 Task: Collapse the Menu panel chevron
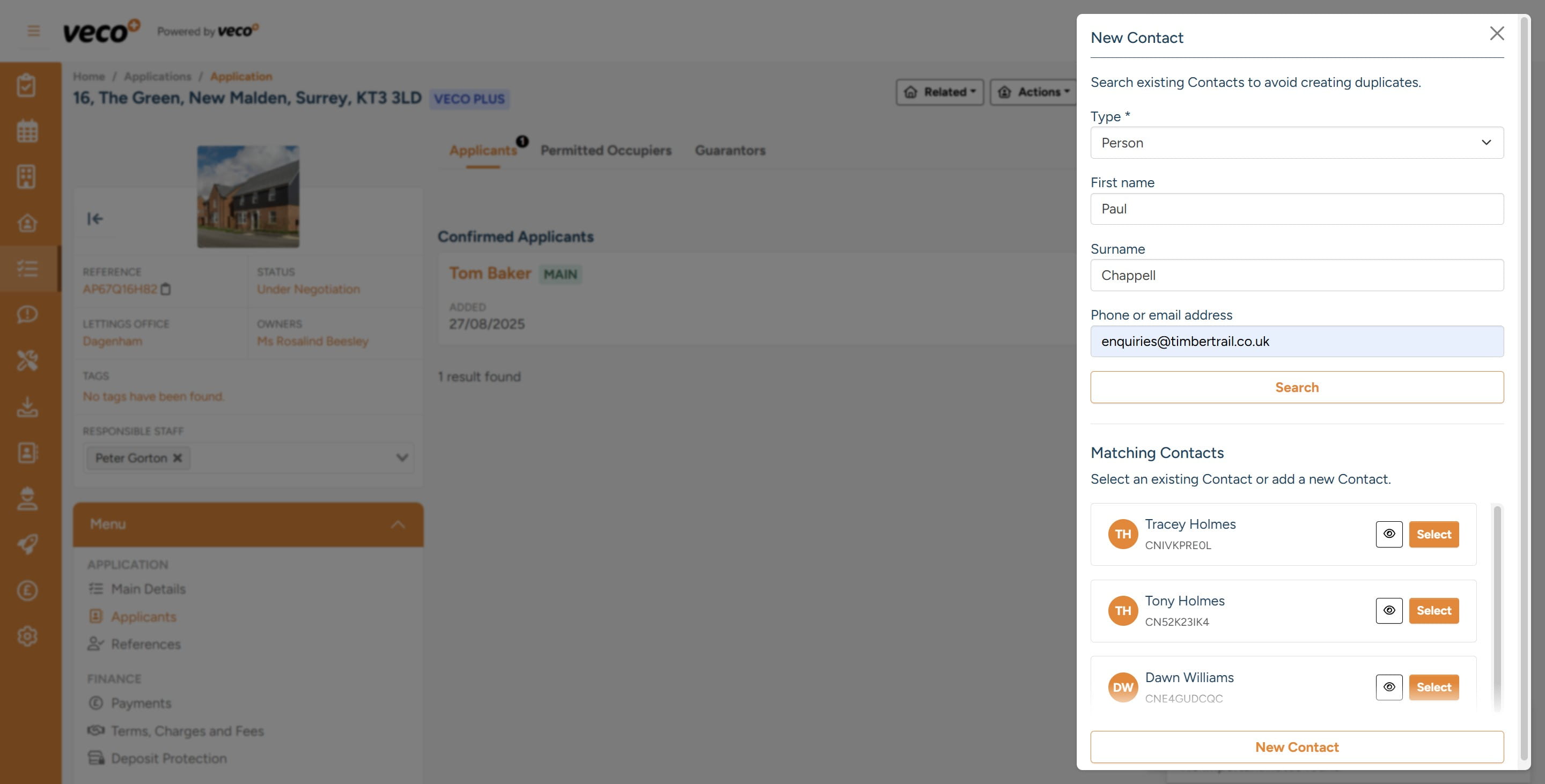[397, 524]
